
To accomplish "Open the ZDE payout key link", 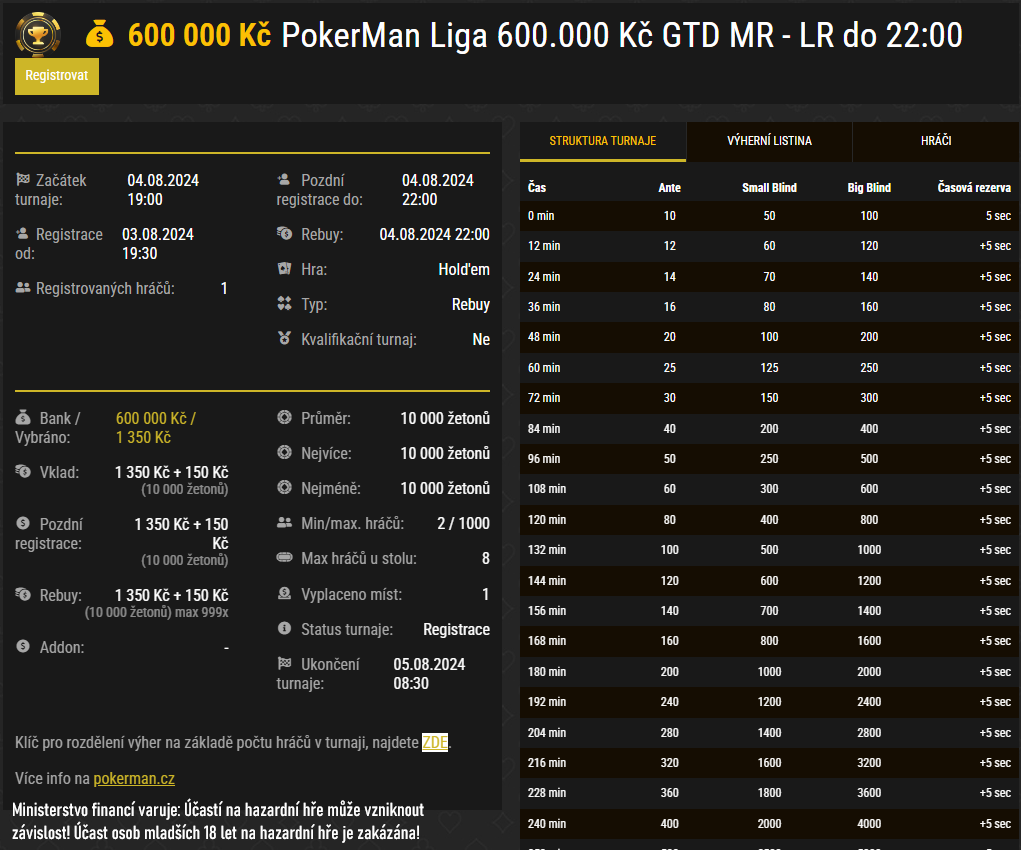I will [x=435, y=742].
